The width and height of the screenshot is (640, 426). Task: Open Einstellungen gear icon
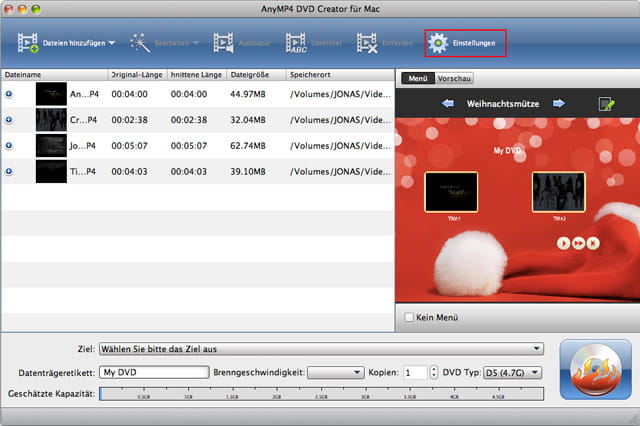pyautogui.click(x=438, y=43)
